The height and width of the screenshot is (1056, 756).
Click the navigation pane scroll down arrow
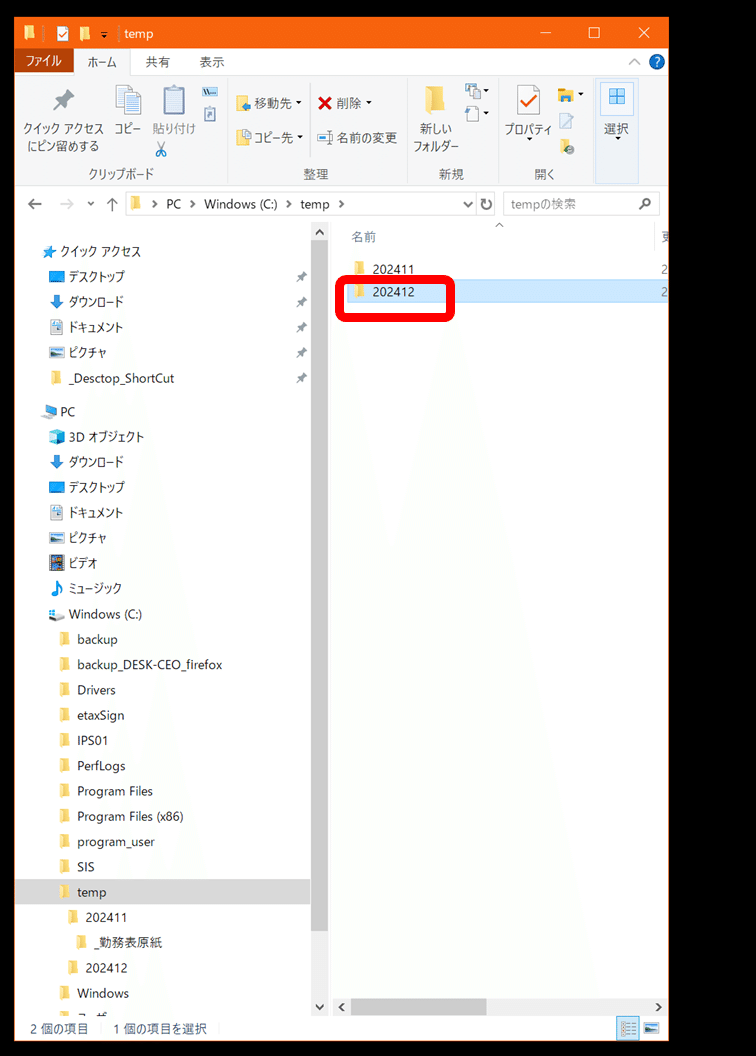click(320, 1008)
